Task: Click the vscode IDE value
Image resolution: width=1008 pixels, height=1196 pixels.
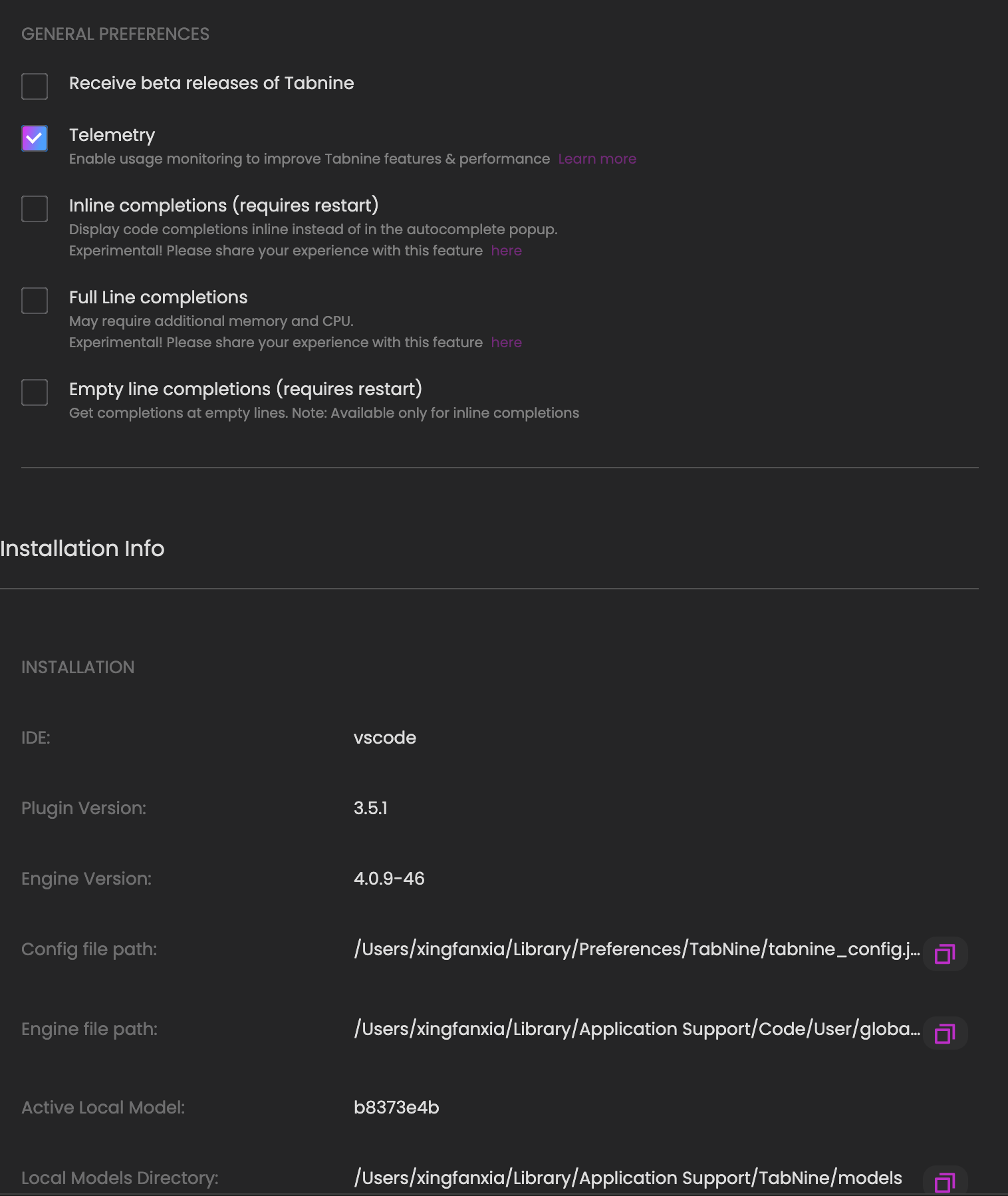Action: tap(384, 738)
